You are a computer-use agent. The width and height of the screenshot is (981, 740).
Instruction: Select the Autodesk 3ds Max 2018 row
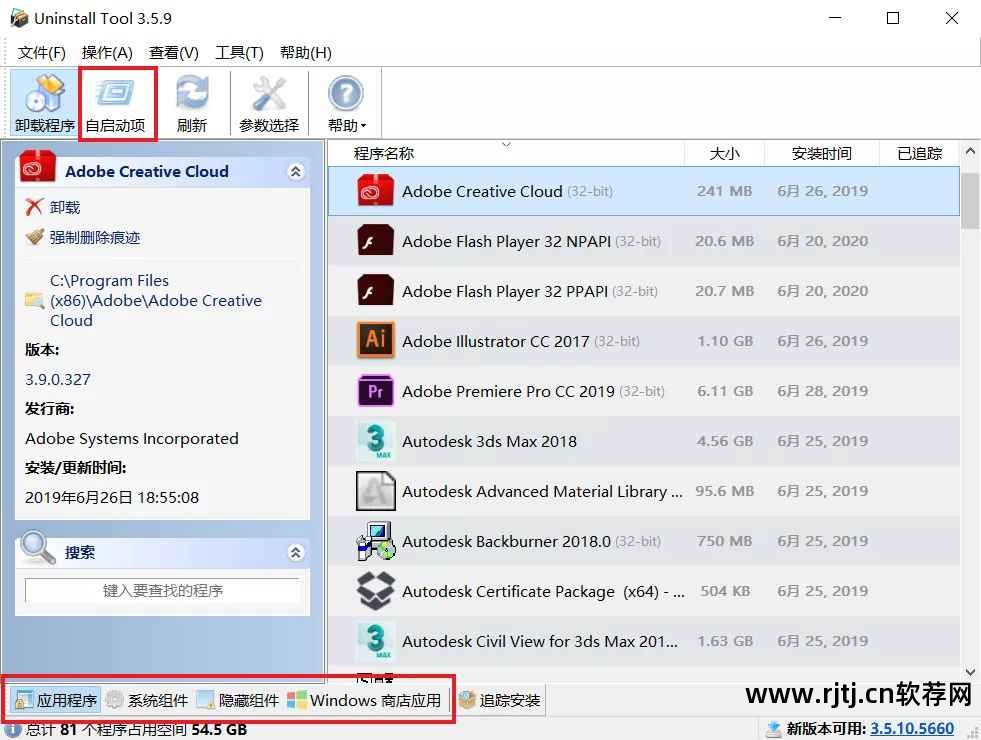click(644, 441)
